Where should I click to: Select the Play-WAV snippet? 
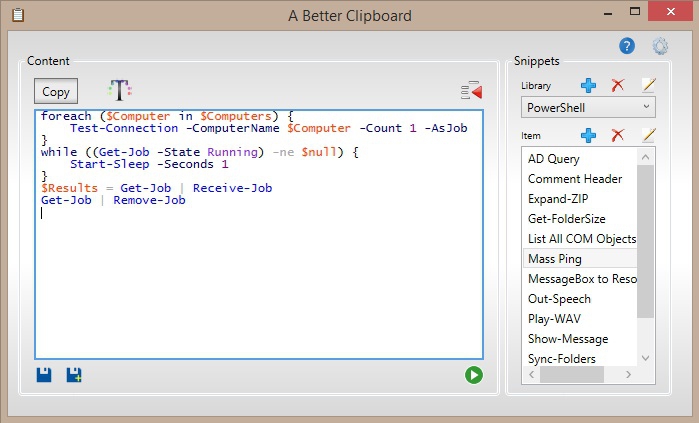pyautogui.click(x=580, y=319)
